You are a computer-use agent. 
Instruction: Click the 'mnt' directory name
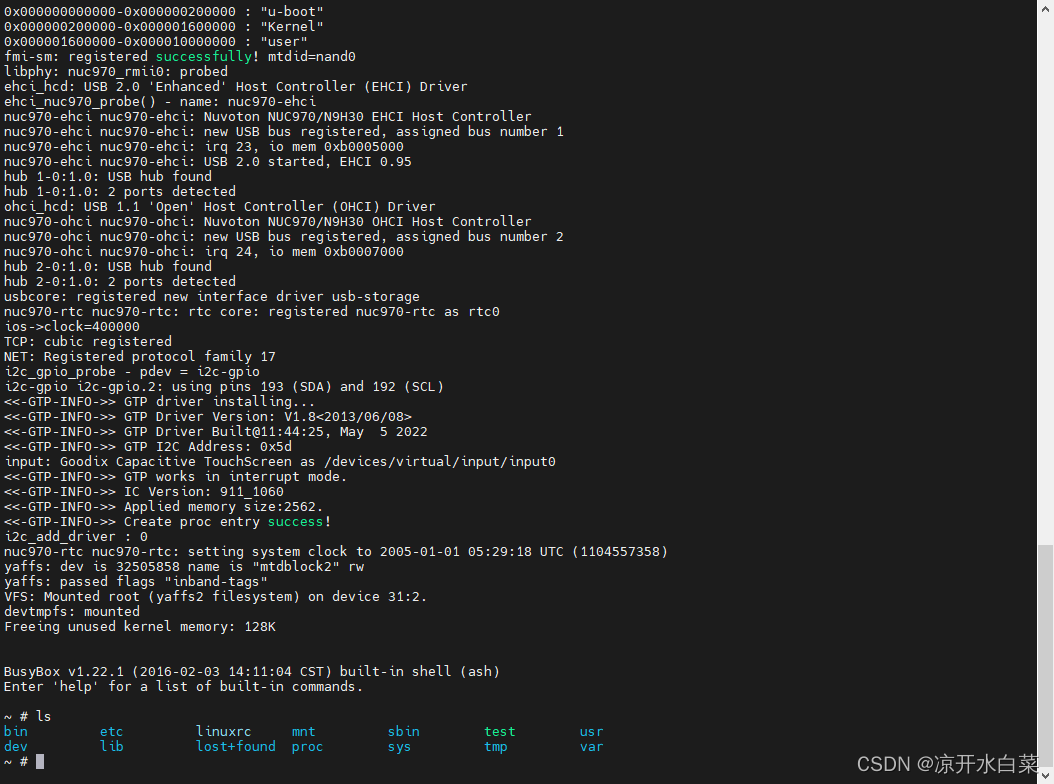tap(303, 731)
